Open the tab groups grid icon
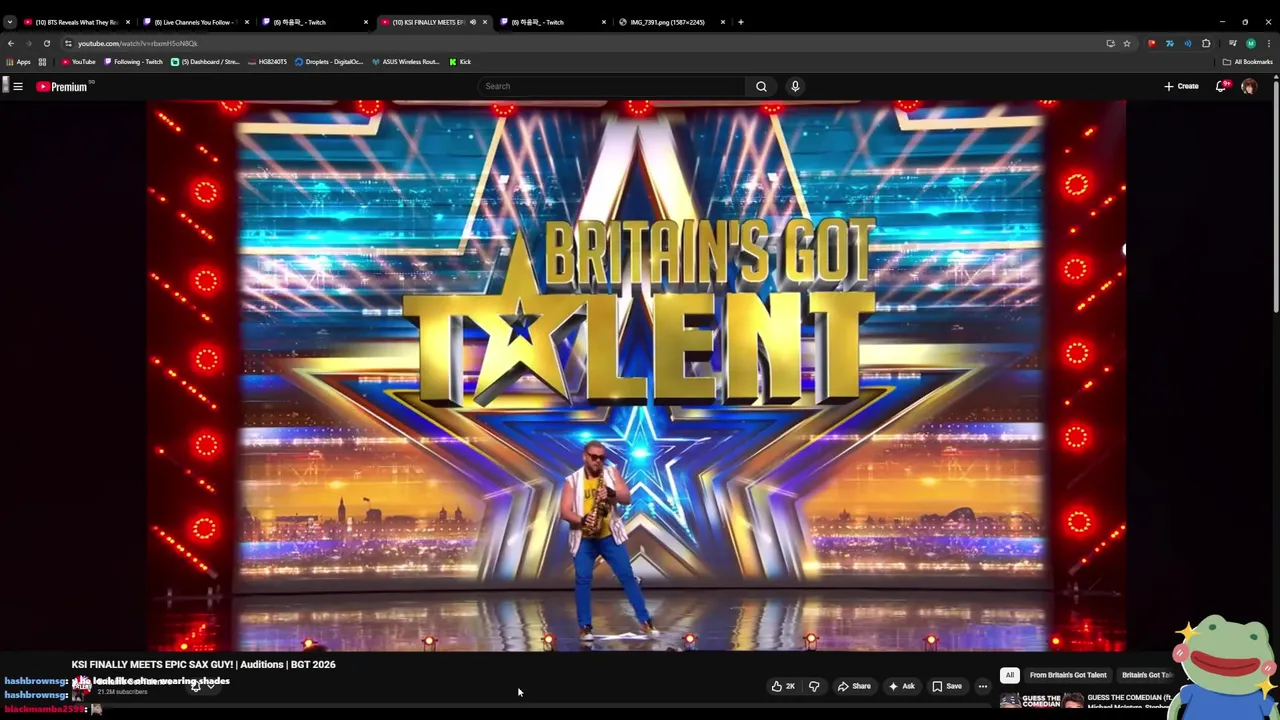The height and width of the screenshot is (720, 1280). [42, 62]
